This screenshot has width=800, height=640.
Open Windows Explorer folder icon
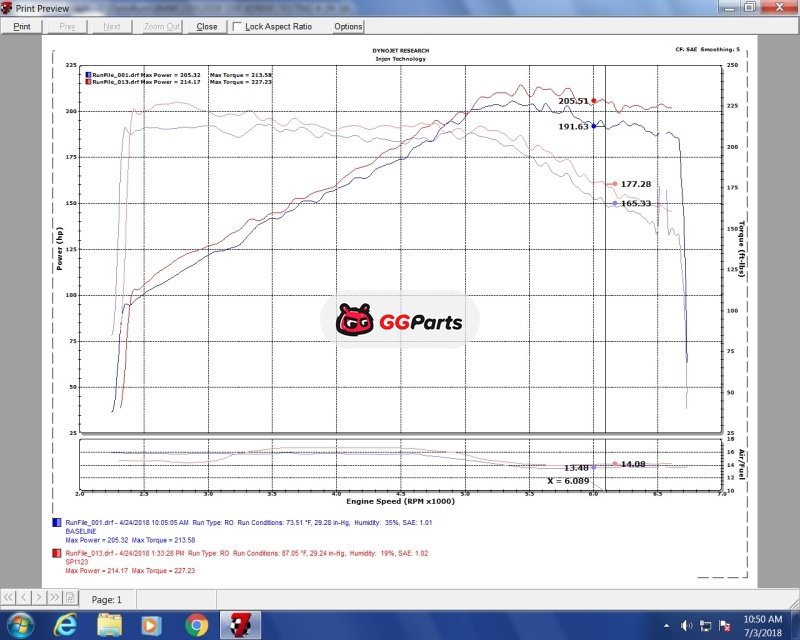point(108,625)
